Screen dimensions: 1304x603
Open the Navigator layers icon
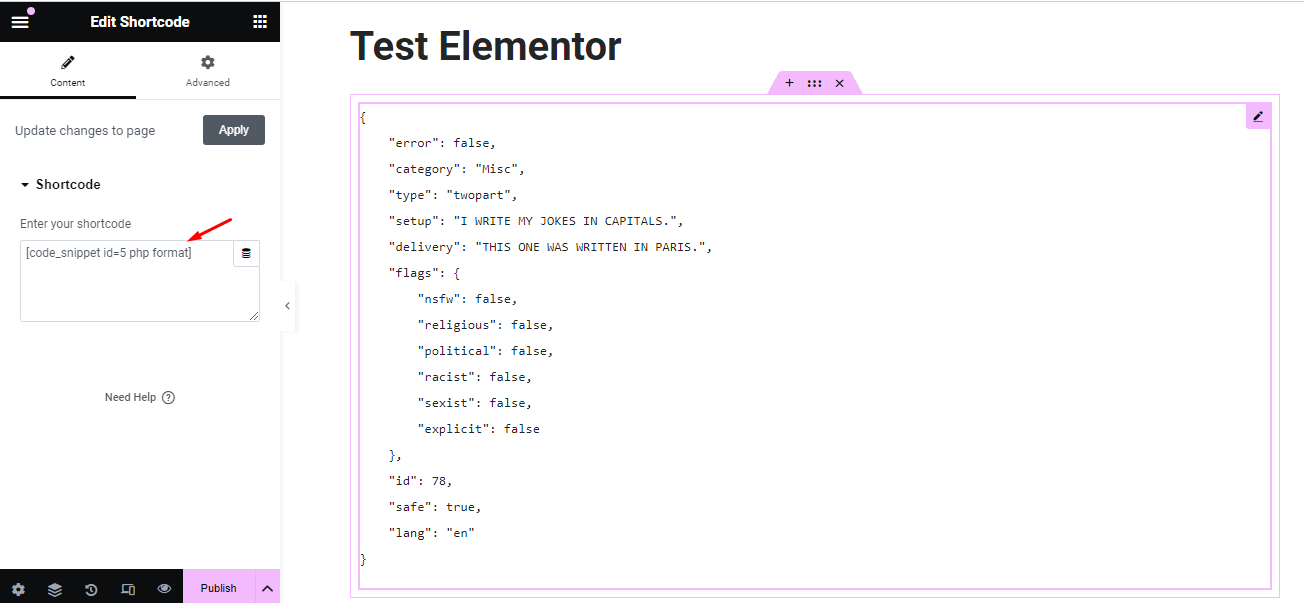click(54, 588)
